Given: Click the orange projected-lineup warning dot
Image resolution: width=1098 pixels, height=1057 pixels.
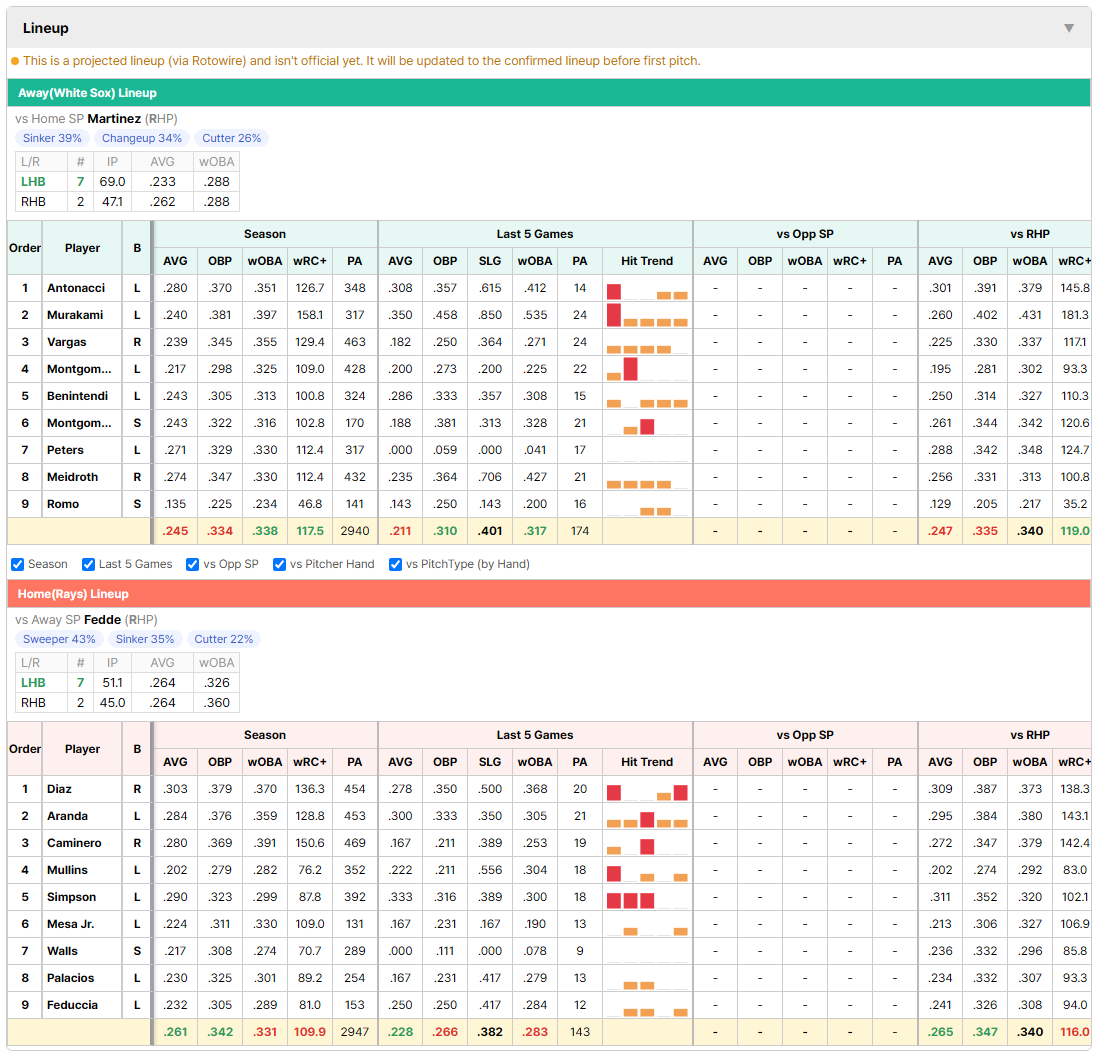Looking at the screenshot, I should tap(15, 61).
